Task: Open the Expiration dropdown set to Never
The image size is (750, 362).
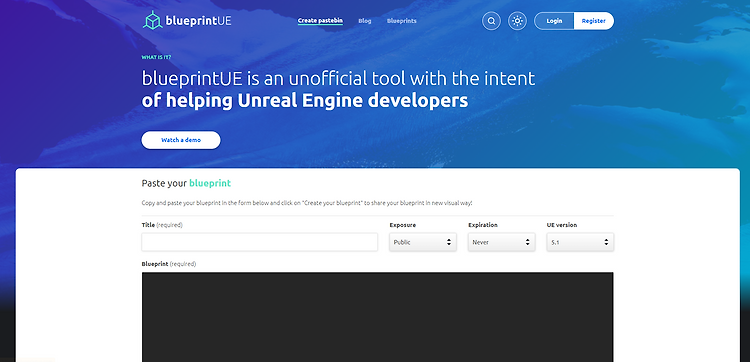Action: pos(501,242)
